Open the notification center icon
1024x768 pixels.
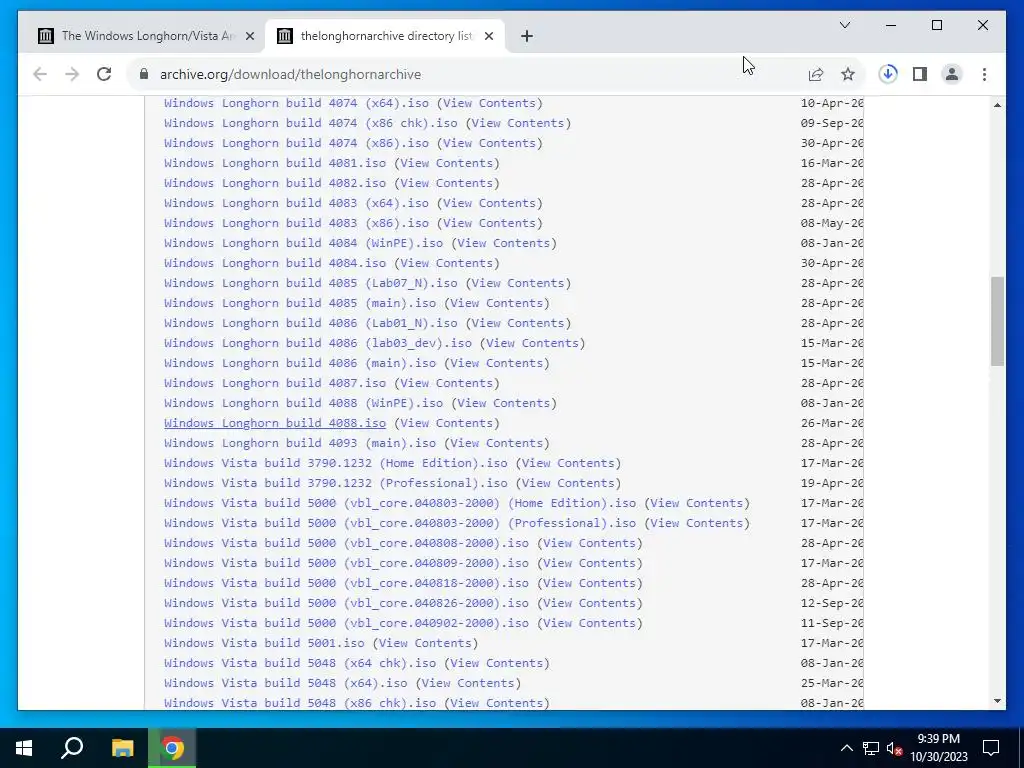click(x=991, y=748)
